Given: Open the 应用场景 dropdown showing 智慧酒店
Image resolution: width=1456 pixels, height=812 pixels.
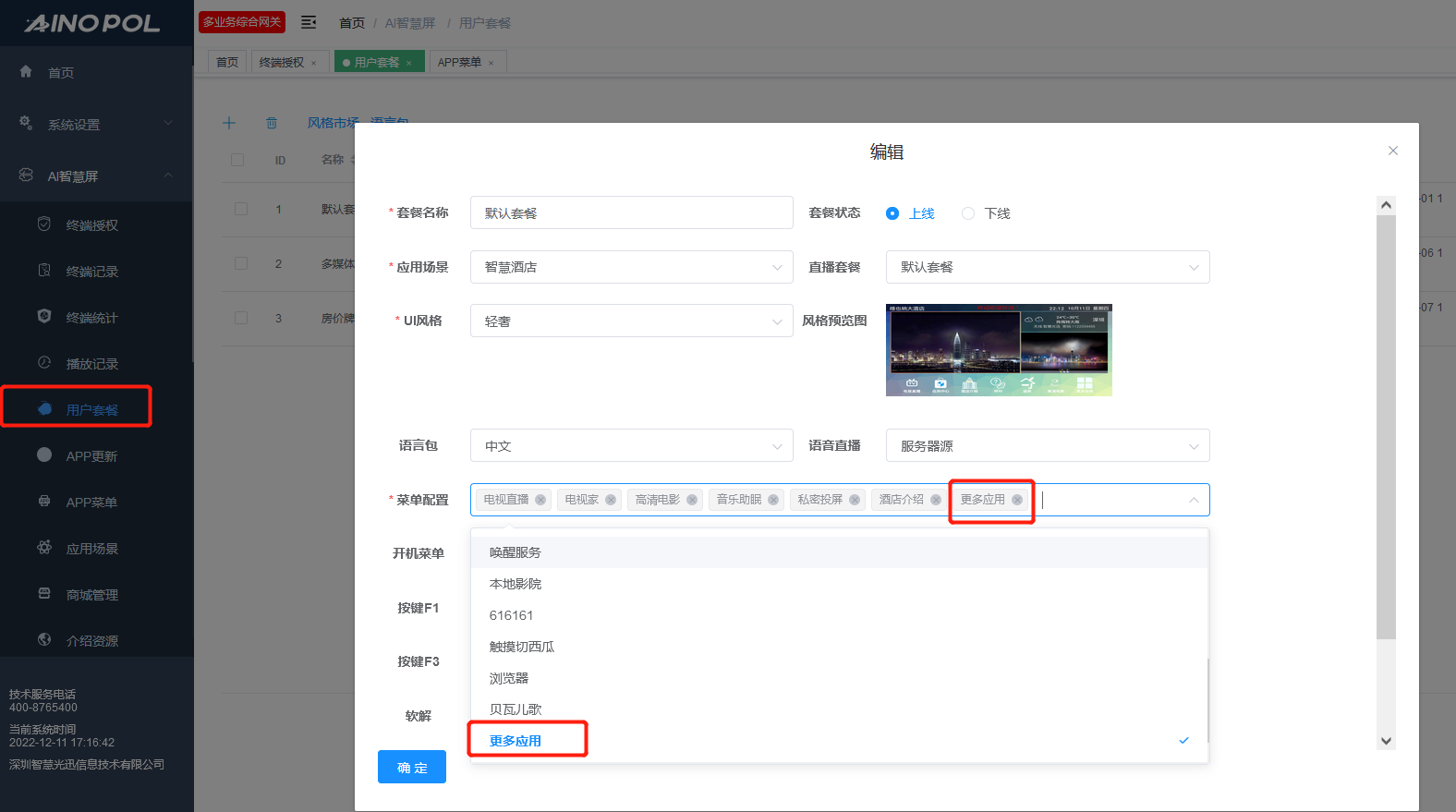Looking at the screenshot, I should [x=631, y=267].
